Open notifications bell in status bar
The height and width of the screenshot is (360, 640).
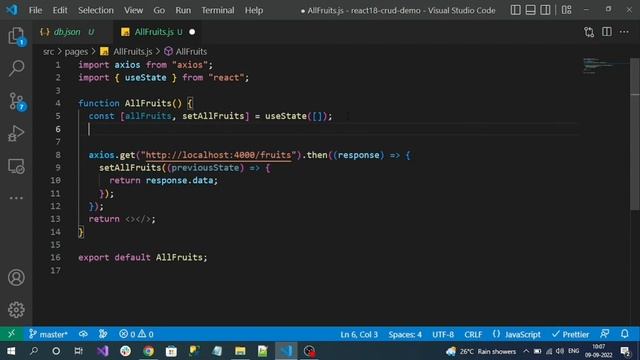click(x=624, y=334)
